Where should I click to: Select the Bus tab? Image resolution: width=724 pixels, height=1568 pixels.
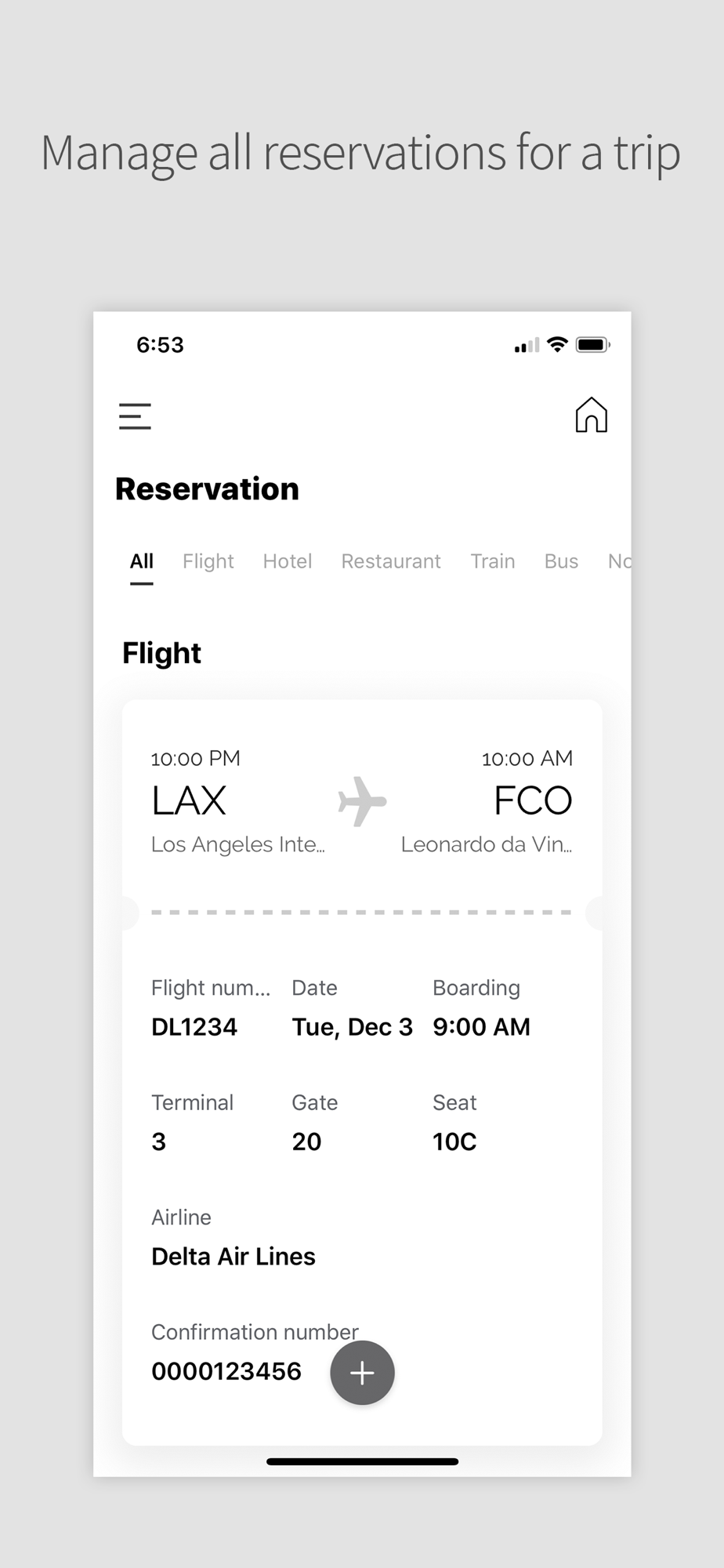pos(561,561)
